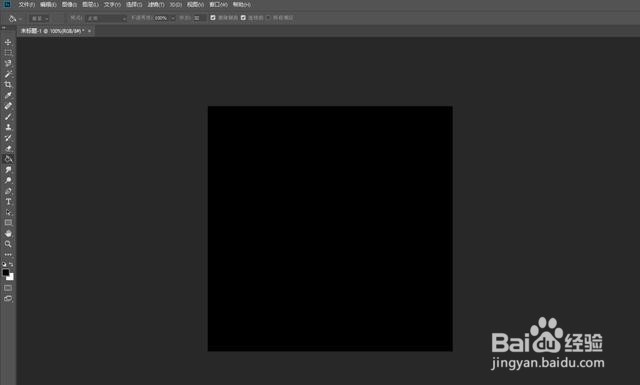Click the Photoshop logo icon
640x385 pixels.
tap(7, 4)
